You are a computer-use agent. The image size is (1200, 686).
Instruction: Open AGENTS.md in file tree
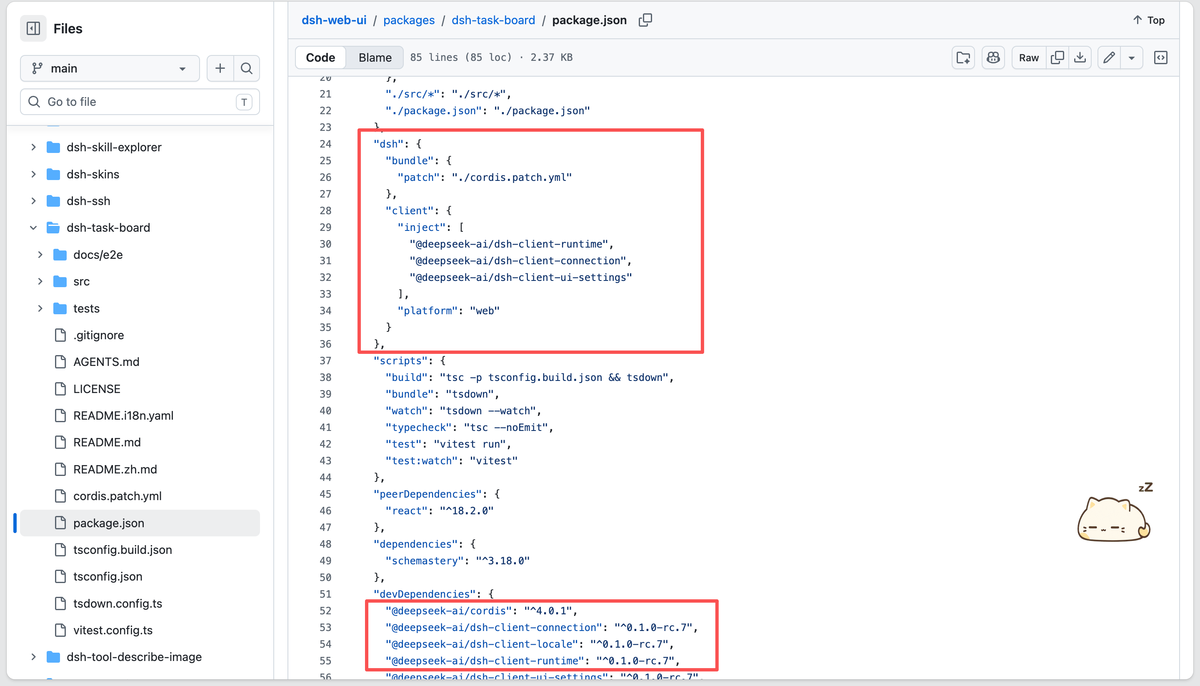tap(106, 362)
